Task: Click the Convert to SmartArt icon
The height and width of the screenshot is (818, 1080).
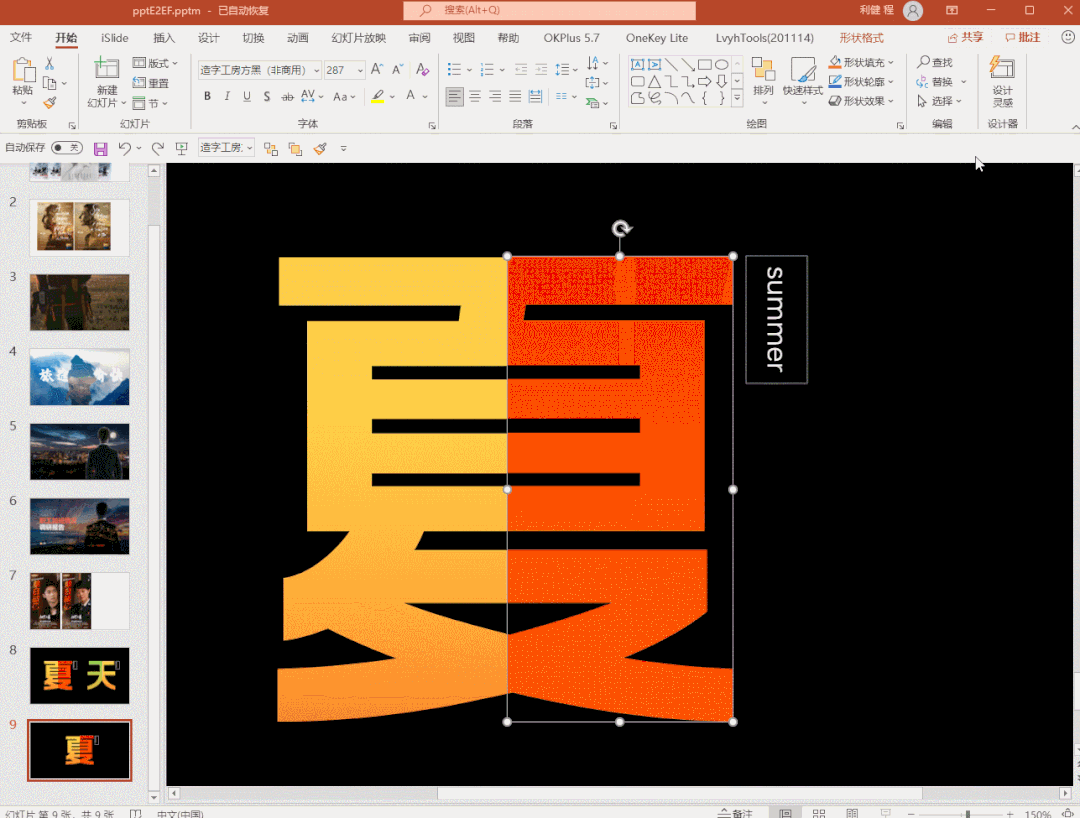Action: (x=592, y=103)
